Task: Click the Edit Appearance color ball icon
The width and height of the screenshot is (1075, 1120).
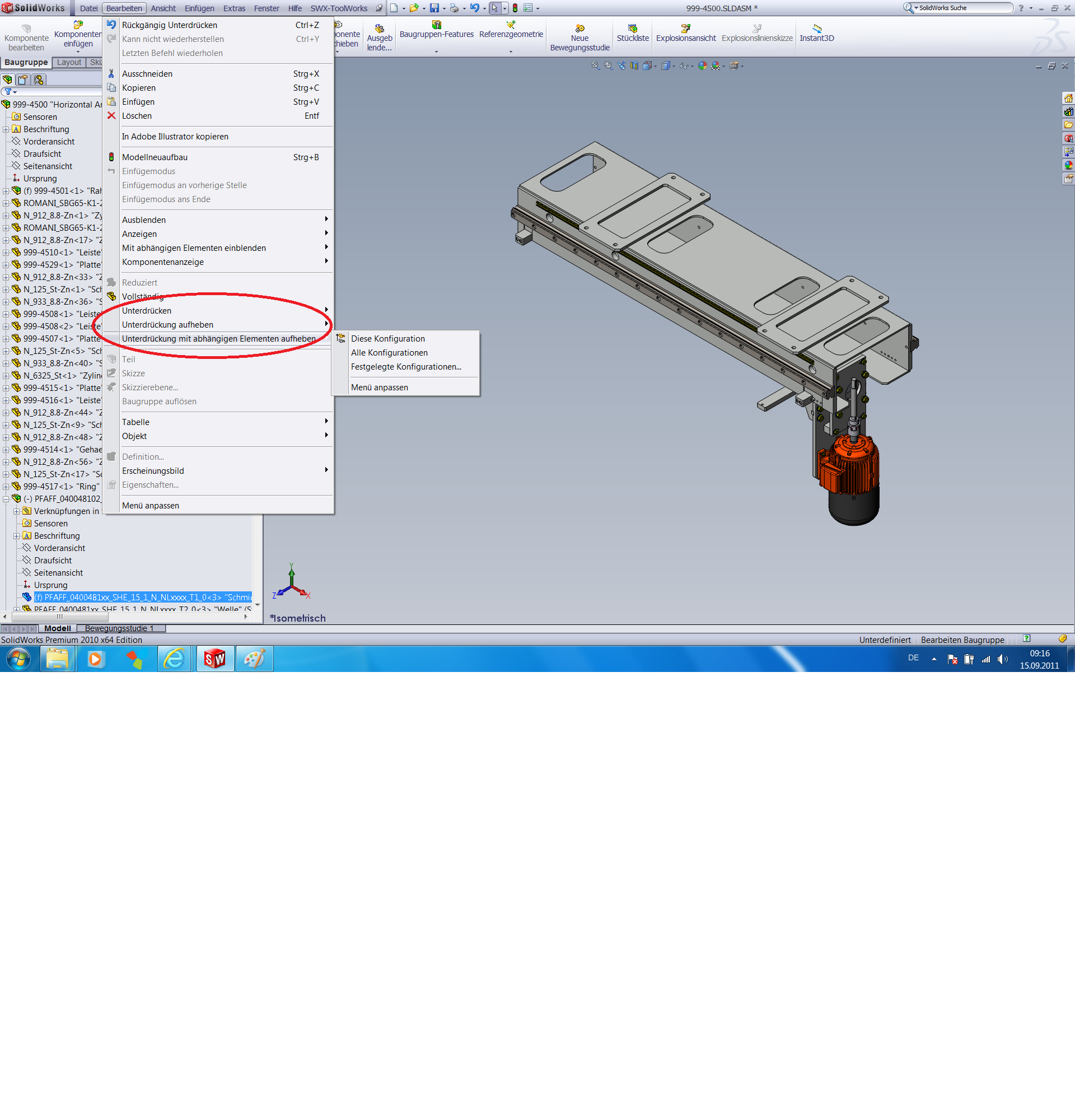Action: (x=703, y=66)
